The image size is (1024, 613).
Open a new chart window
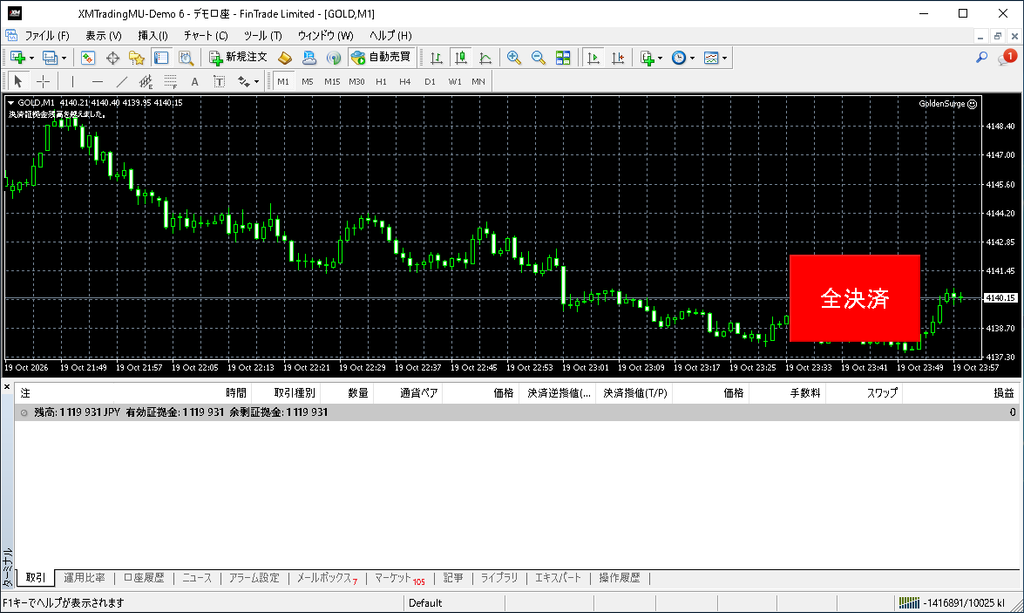click(18, 58)
